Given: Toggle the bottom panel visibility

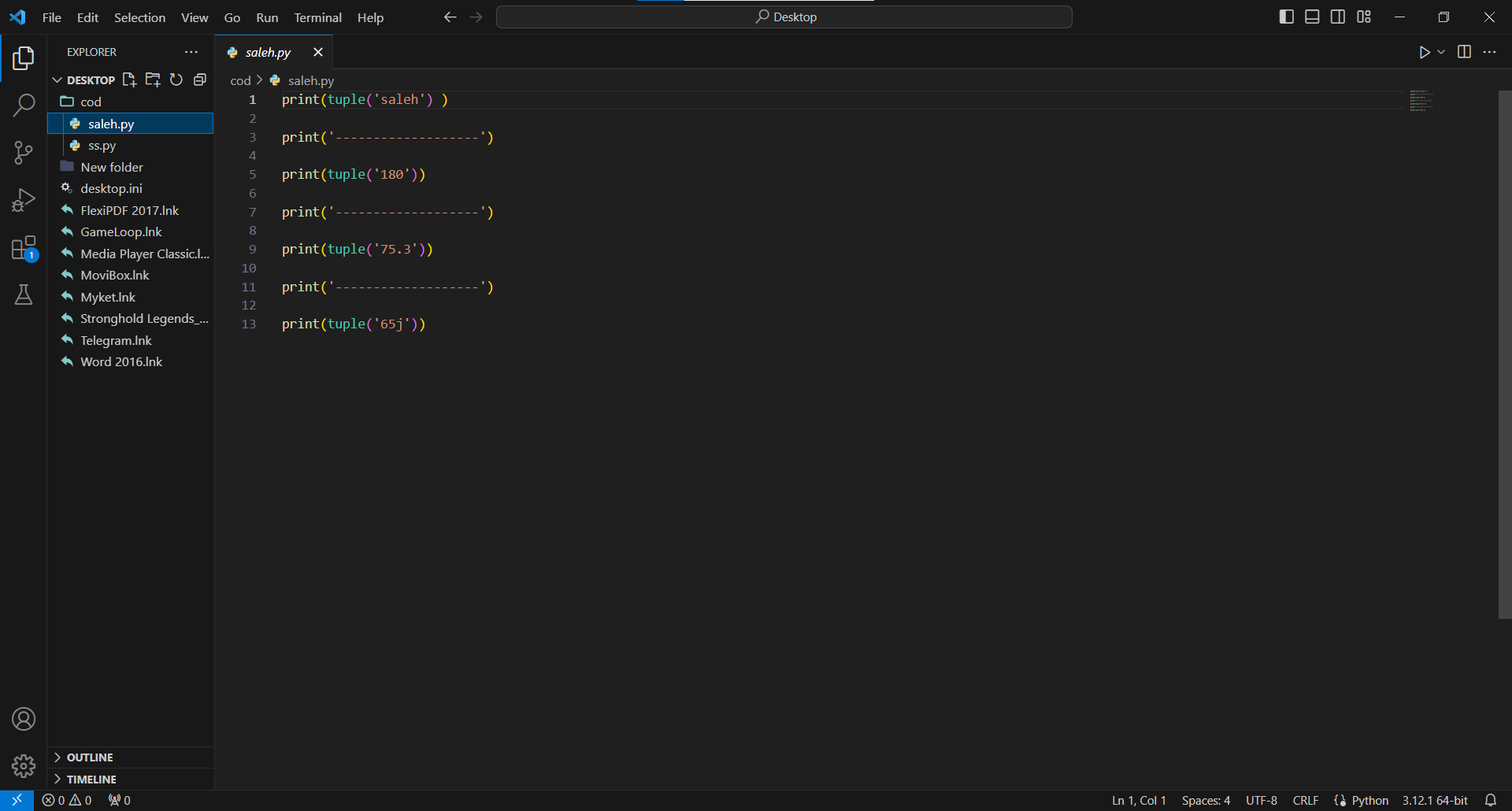Looking at the screenshot, I should click(1312, 17).
